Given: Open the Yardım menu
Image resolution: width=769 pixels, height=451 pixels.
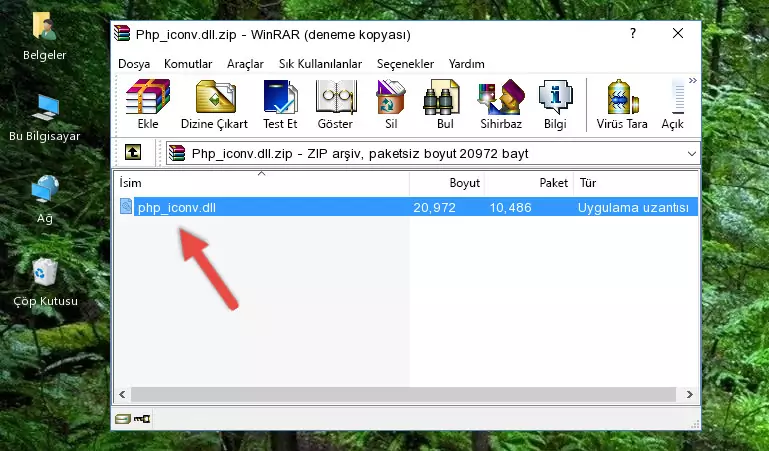Looking at the screenshot, I should tap(466, 64).
